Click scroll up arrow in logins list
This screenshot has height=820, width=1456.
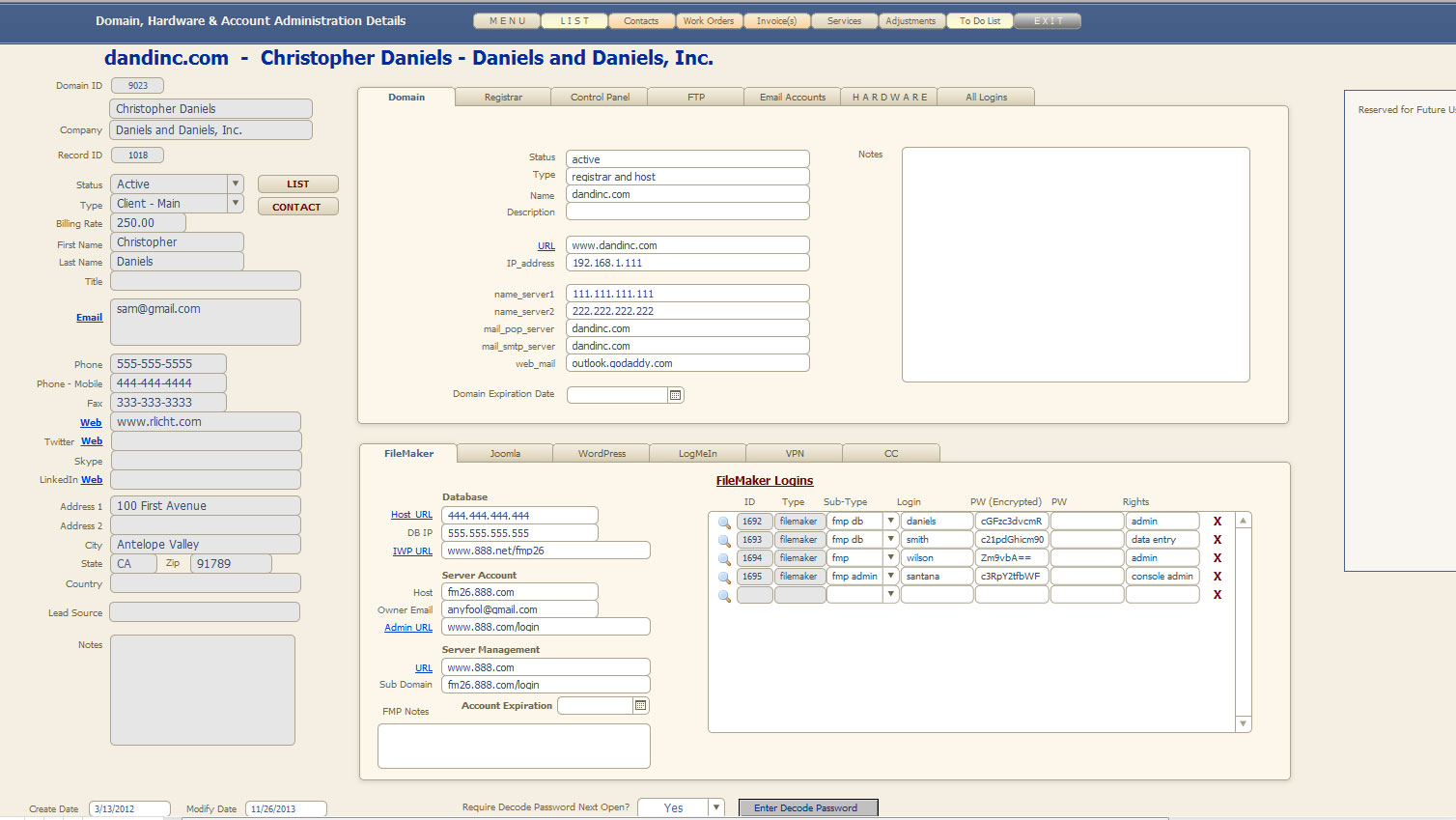click(x=1244, y=521)
